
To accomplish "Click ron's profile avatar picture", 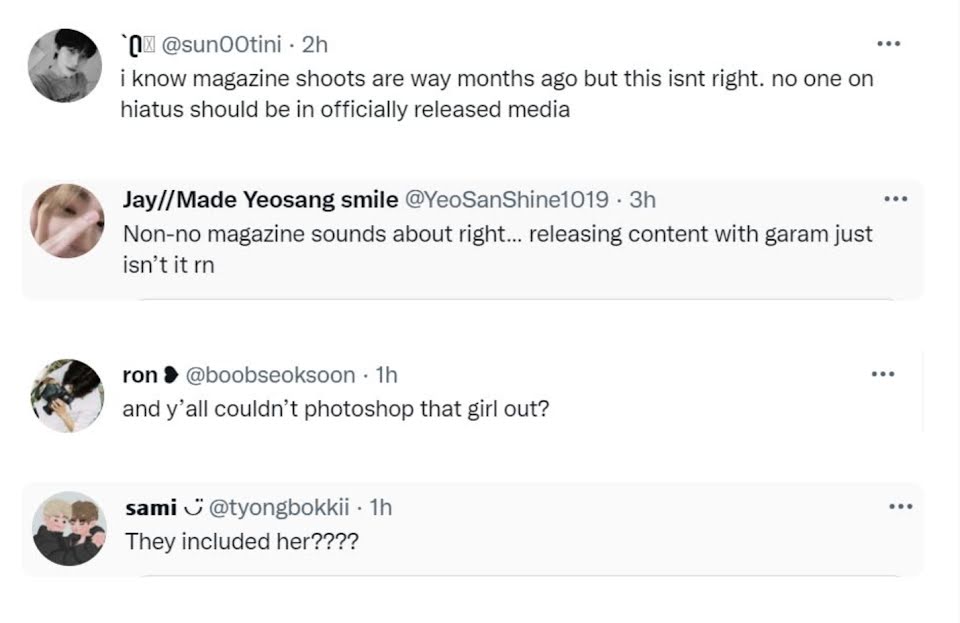I will pos(65,395).
